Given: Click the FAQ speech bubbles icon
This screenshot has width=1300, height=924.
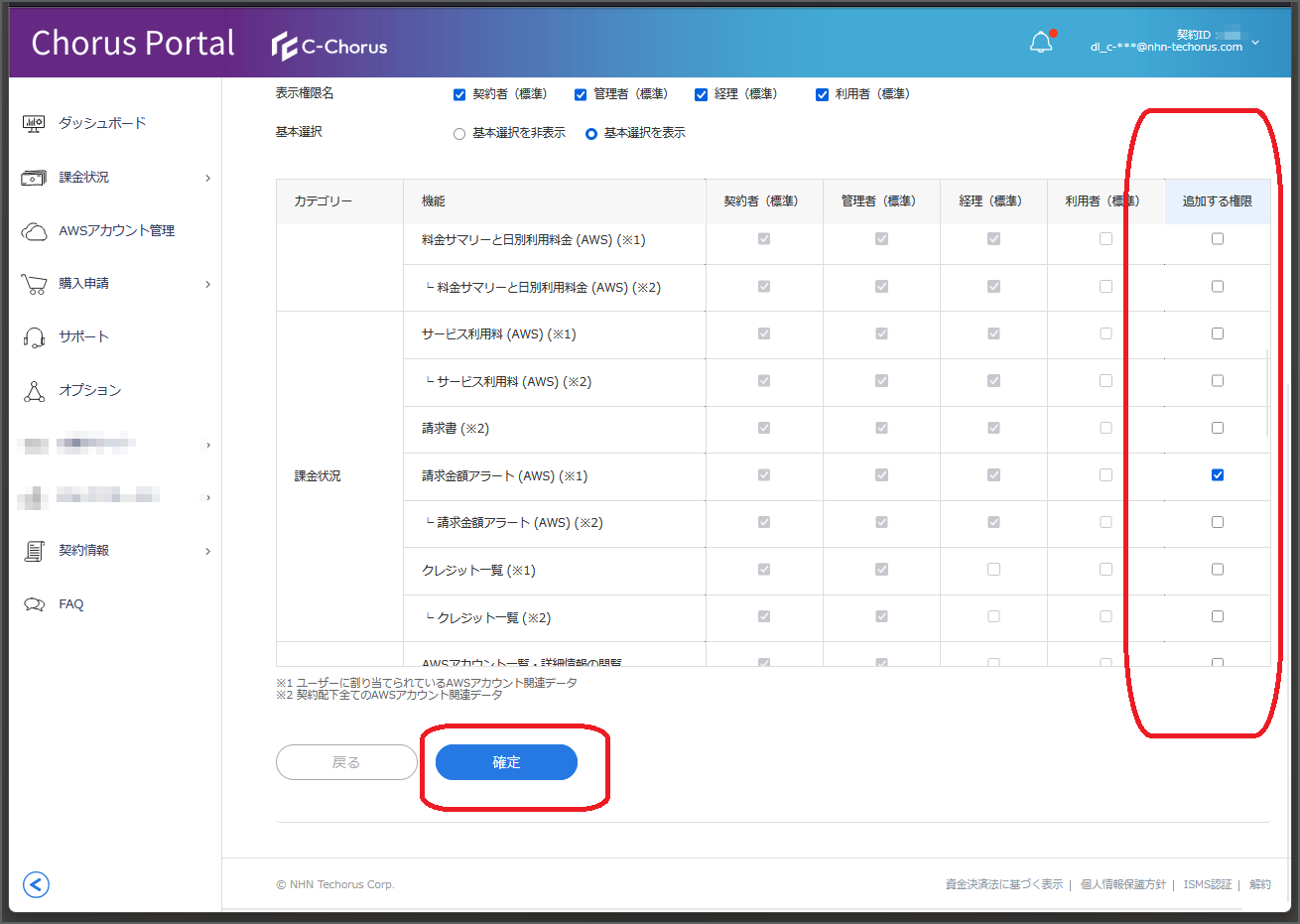Looking at the screenshot, I should point(34,604).
